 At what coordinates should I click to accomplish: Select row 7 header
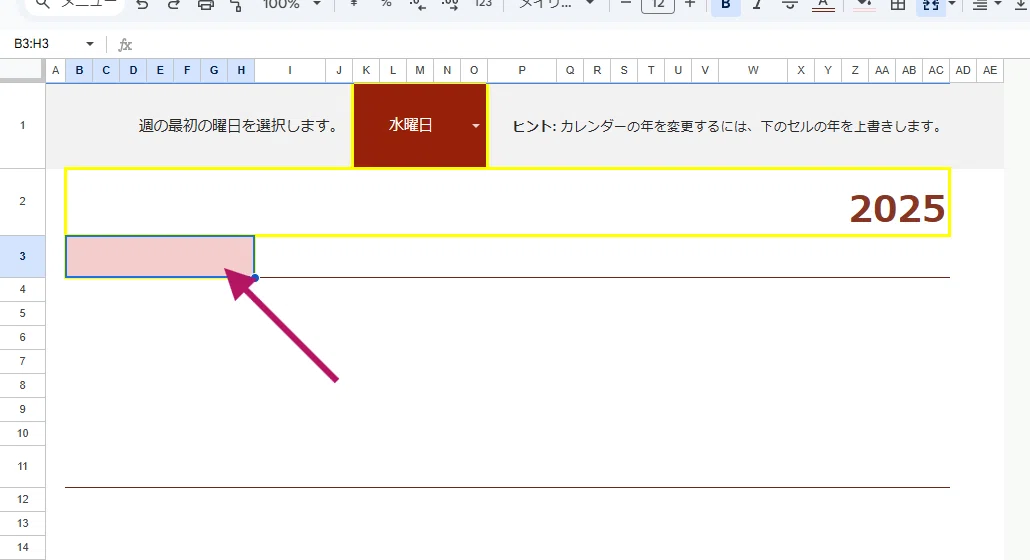[x=22, y=361]
